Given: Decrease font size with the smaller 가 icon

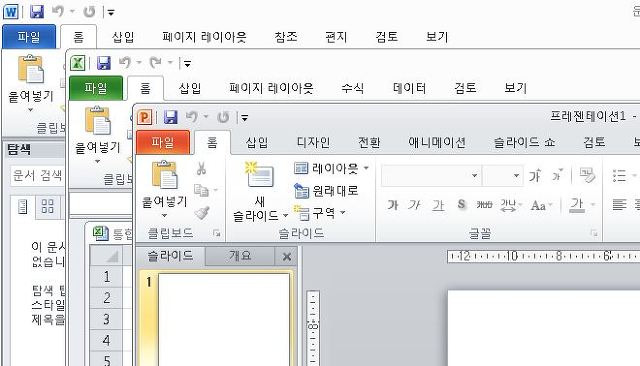Looking at the screenshot, I should (557, 175).
